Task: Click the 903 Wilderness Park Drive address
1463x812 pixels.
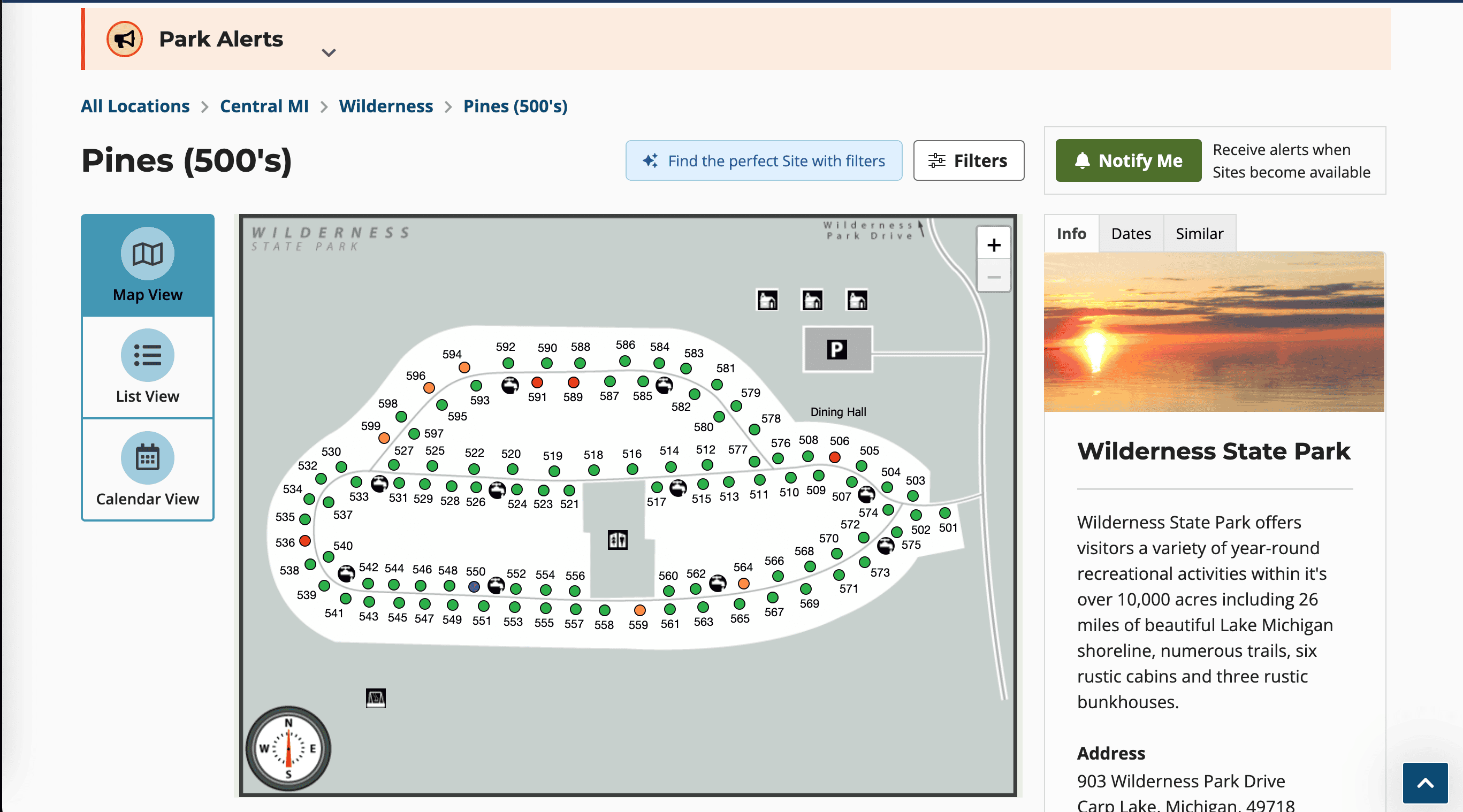Action: [1181, 782]
